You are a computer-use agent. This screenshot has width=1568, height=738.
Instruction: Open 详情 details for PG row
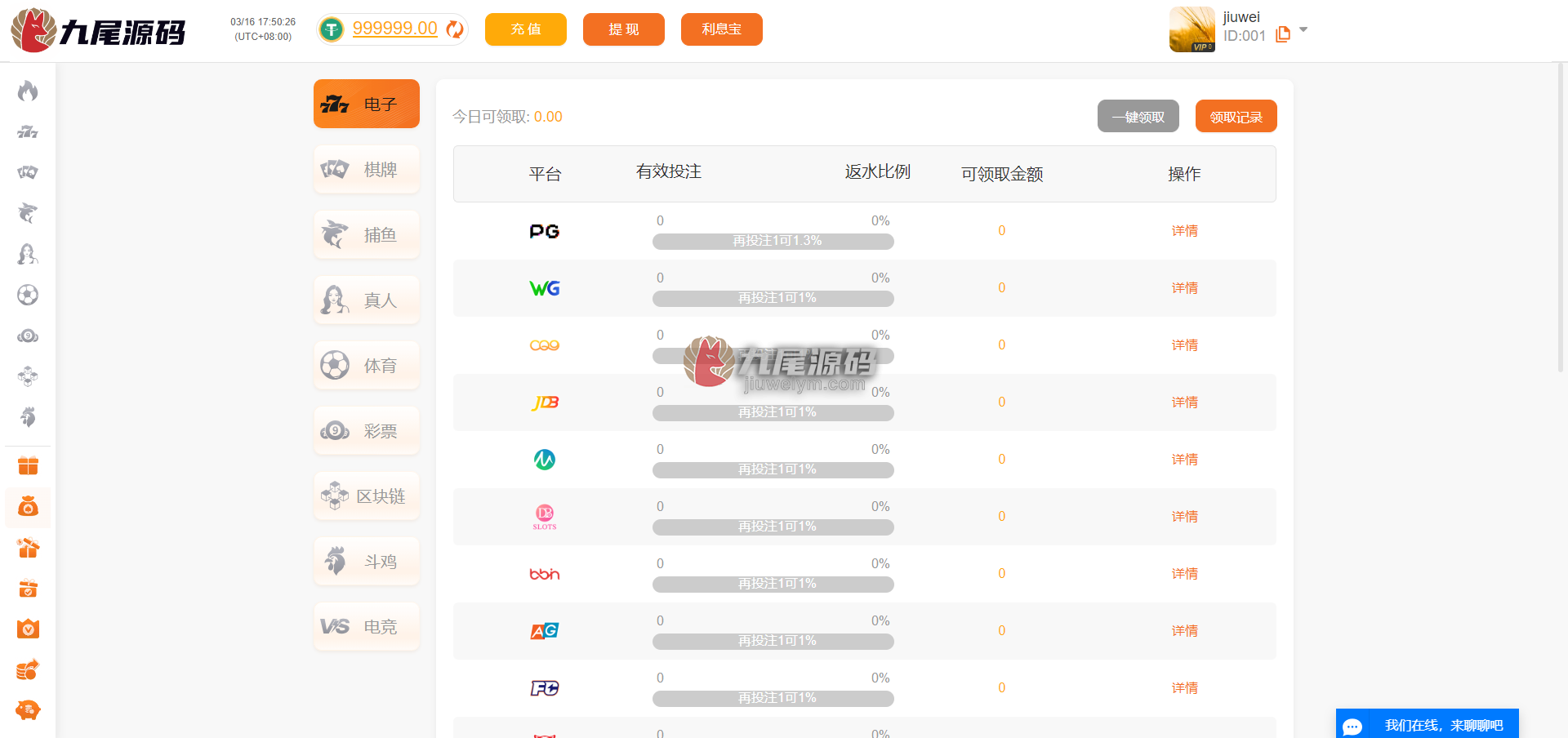(x=1184, y=231)
